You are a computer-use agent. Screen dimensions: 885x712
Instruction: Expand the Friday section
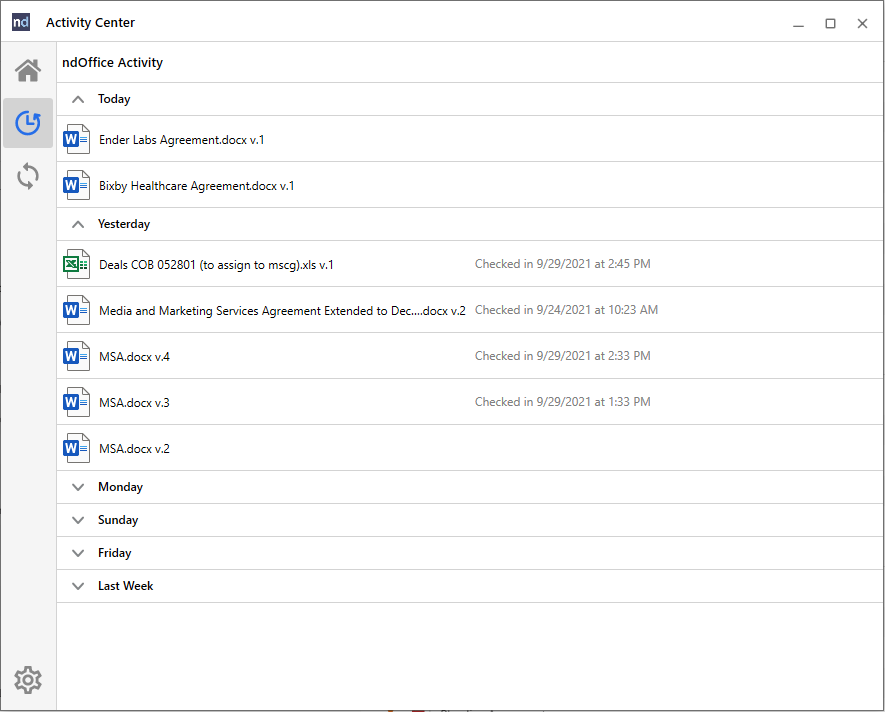[77, 553]
